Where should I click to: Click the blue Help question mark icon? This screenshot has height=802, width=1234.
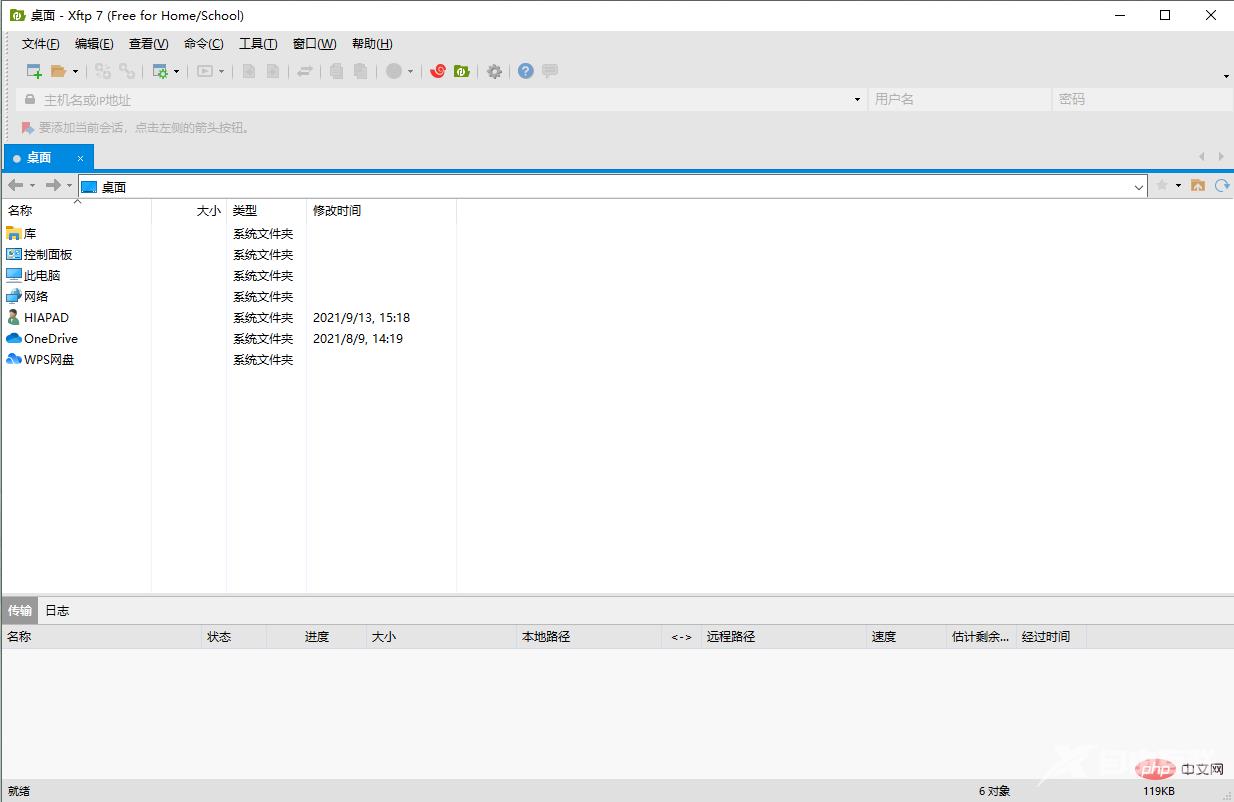525,71
